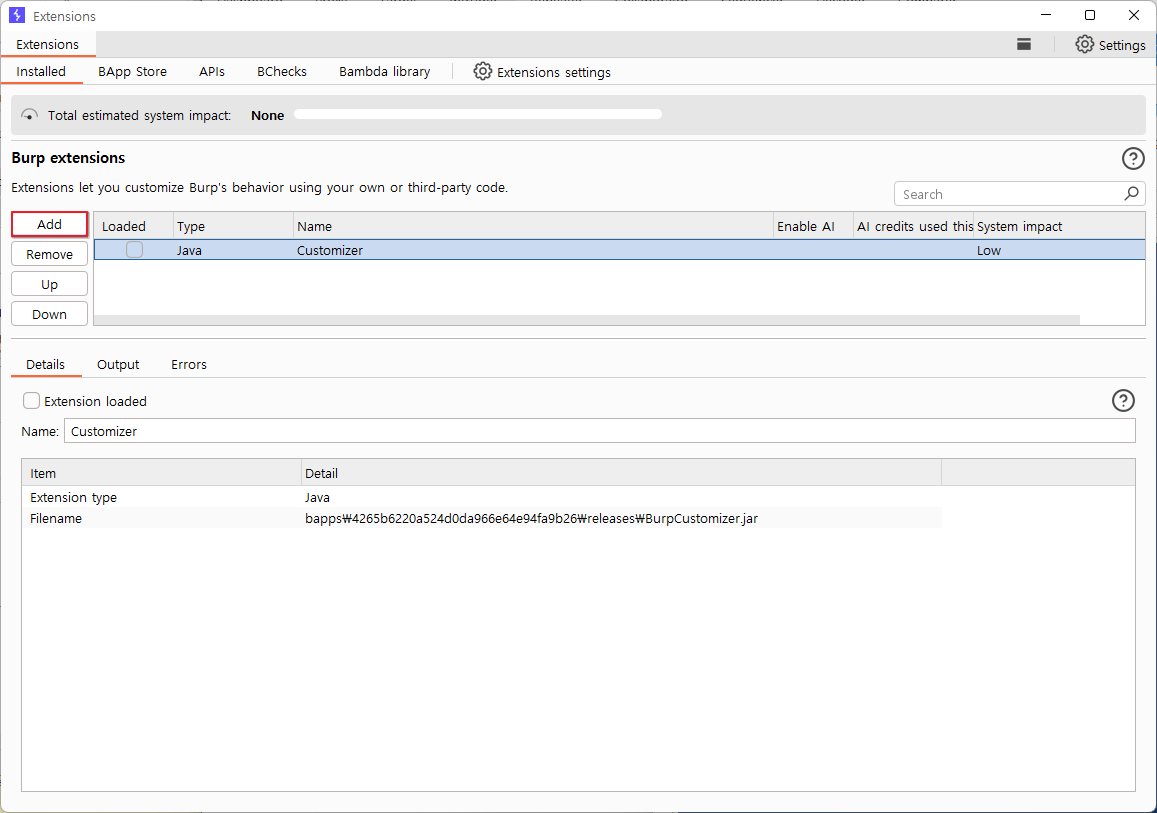Sort by the Loaded column header
This screenshot has height=813, width=1157.
[x=134, y=226]
